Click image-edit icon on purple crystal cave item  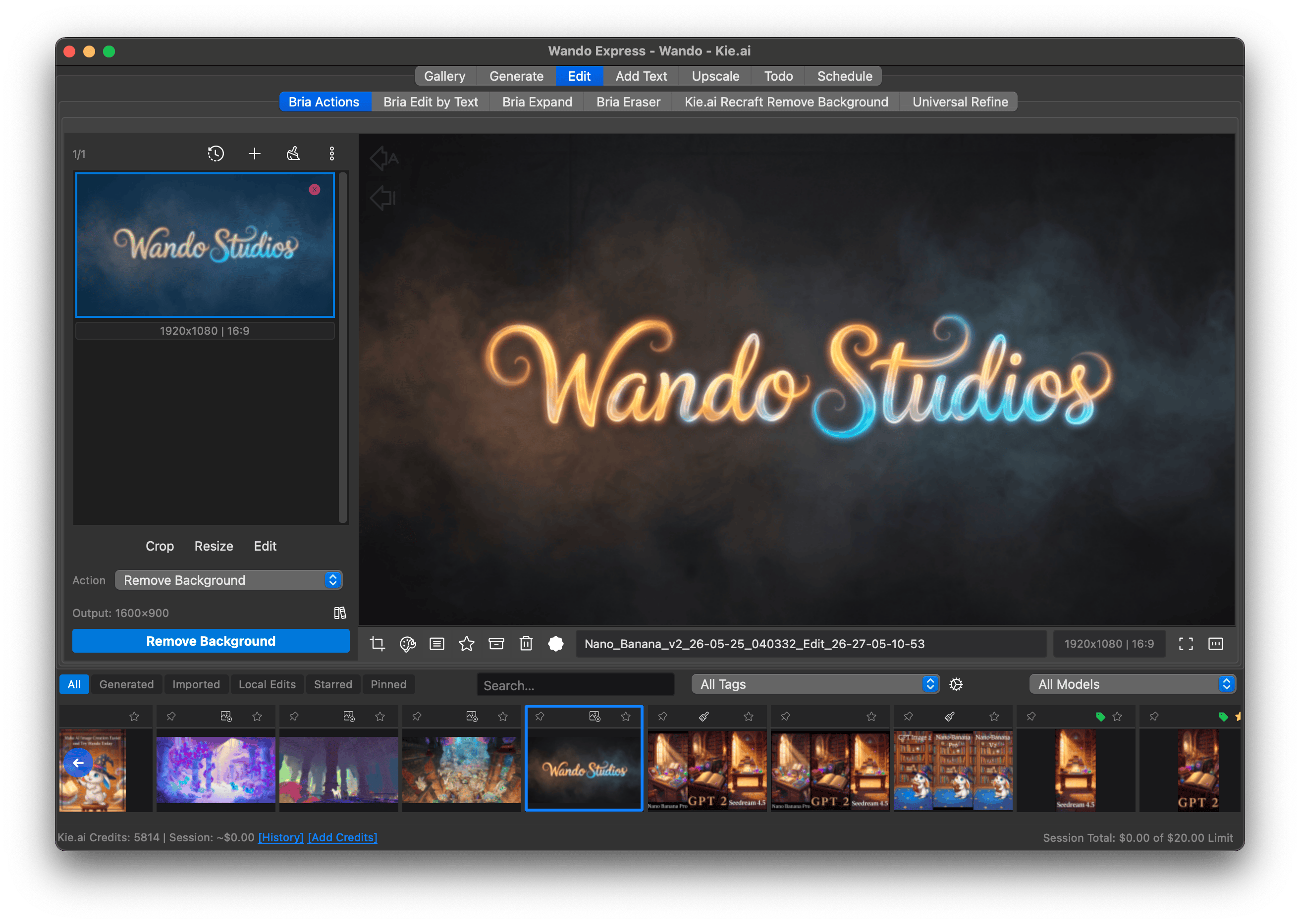226,717
